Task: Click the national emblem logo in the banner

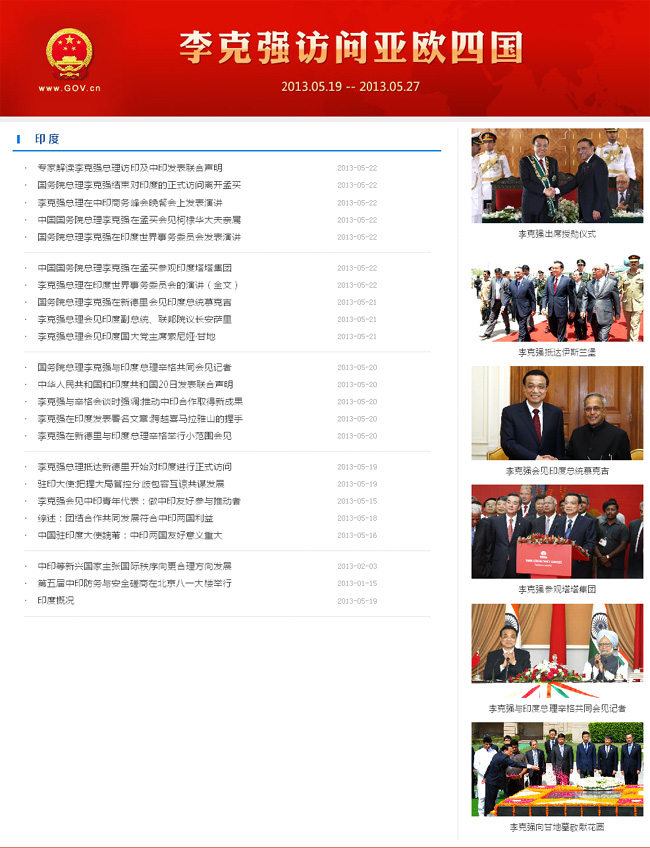Action: coord(69,54)
